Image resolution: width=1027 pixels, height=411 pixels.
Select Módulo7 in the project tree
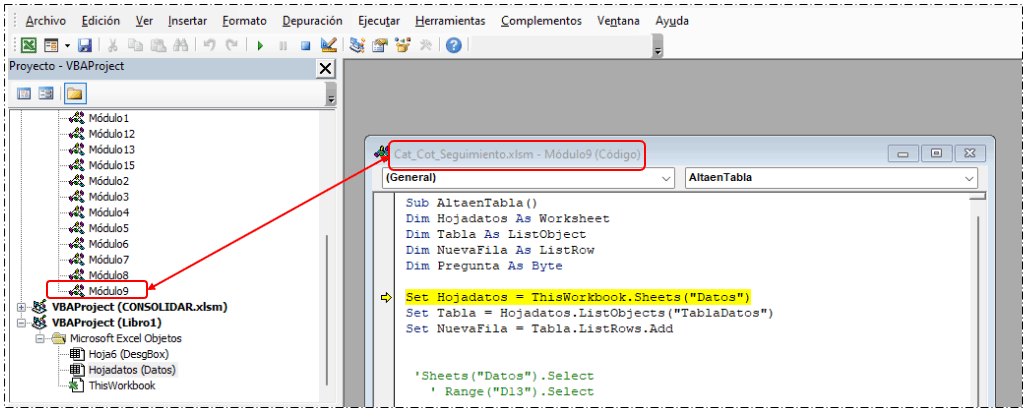[109, 259]
